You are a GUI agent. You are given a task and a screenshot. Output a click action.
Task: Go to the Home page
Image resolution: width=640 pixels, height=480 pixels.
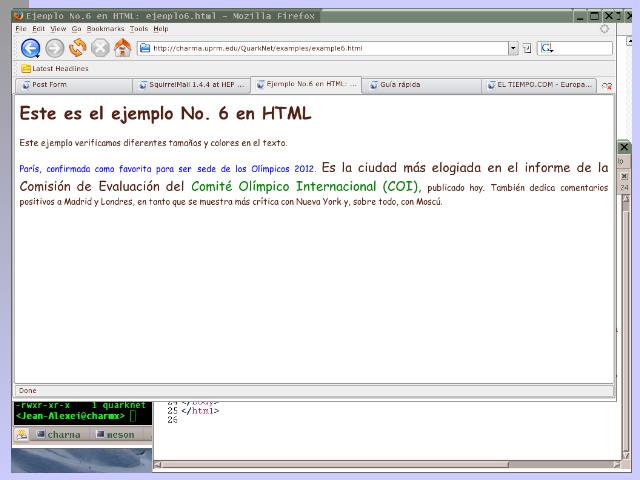pos(122,48)
